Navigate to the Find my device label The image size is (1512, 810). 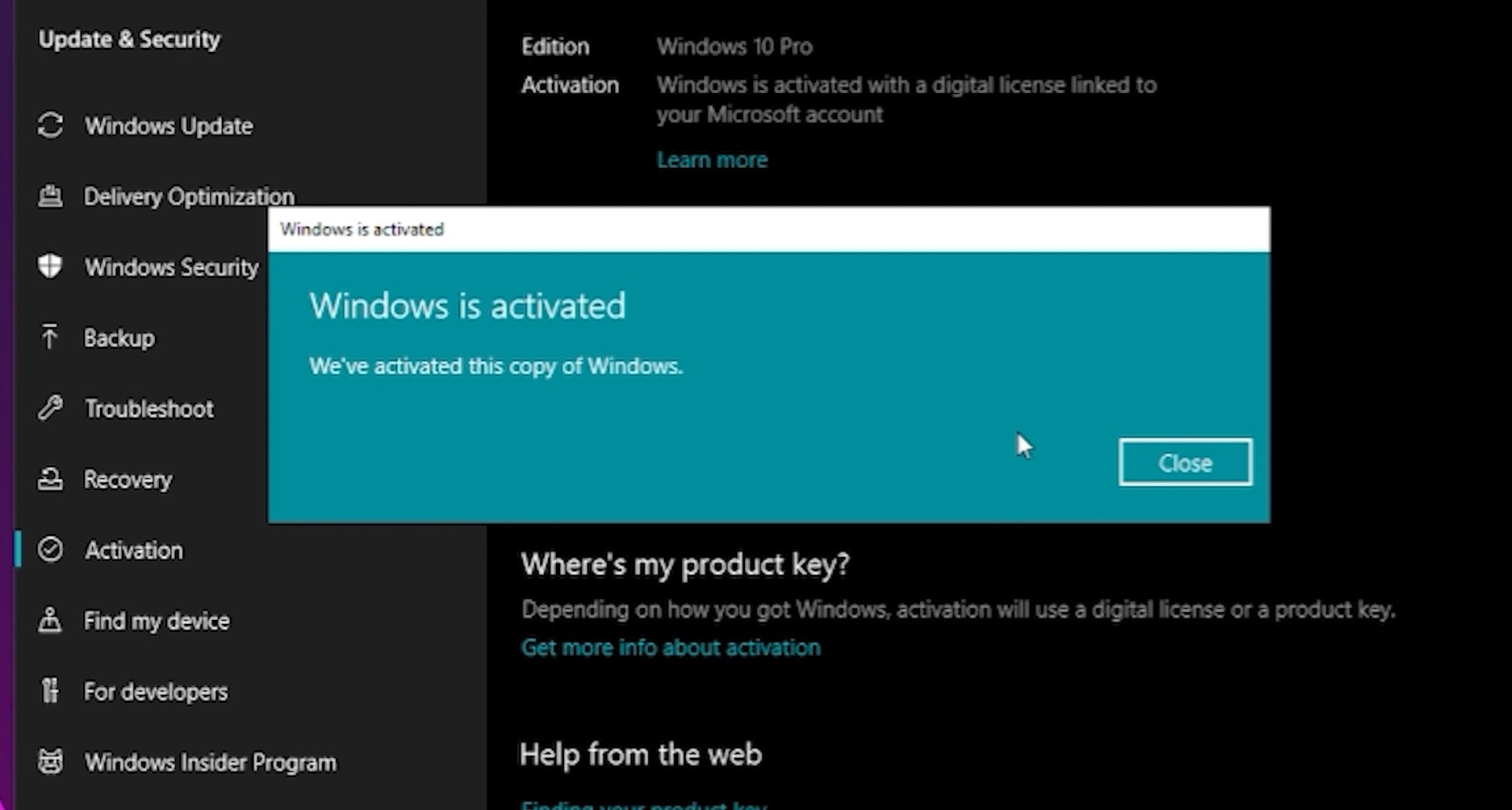point(157,621)
